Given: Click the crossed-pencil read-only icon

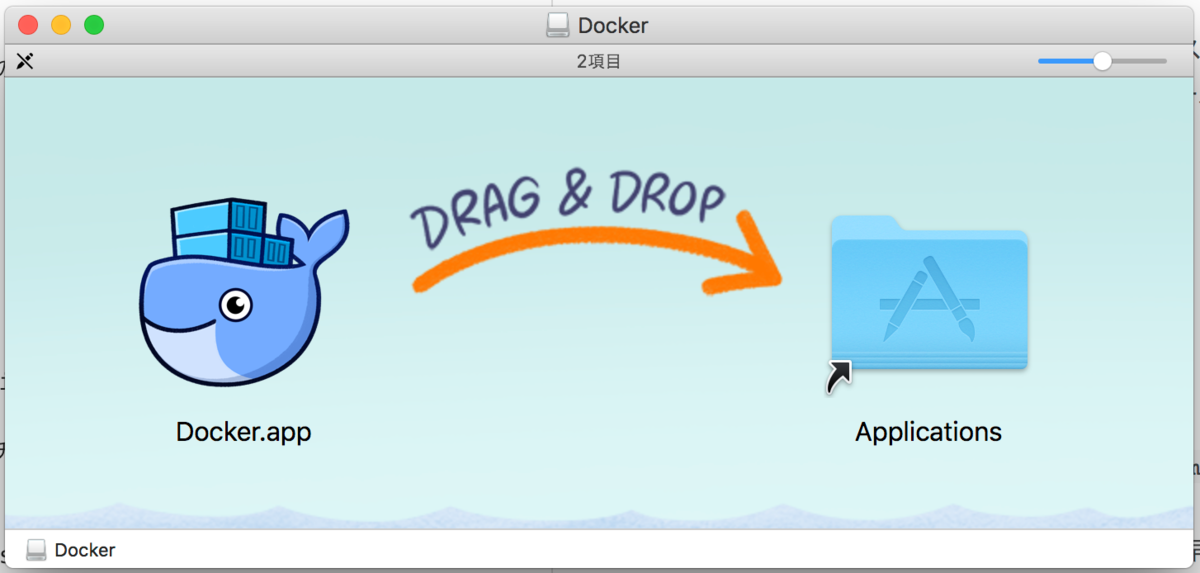Looking at the screenshot, I should point(25,61).
